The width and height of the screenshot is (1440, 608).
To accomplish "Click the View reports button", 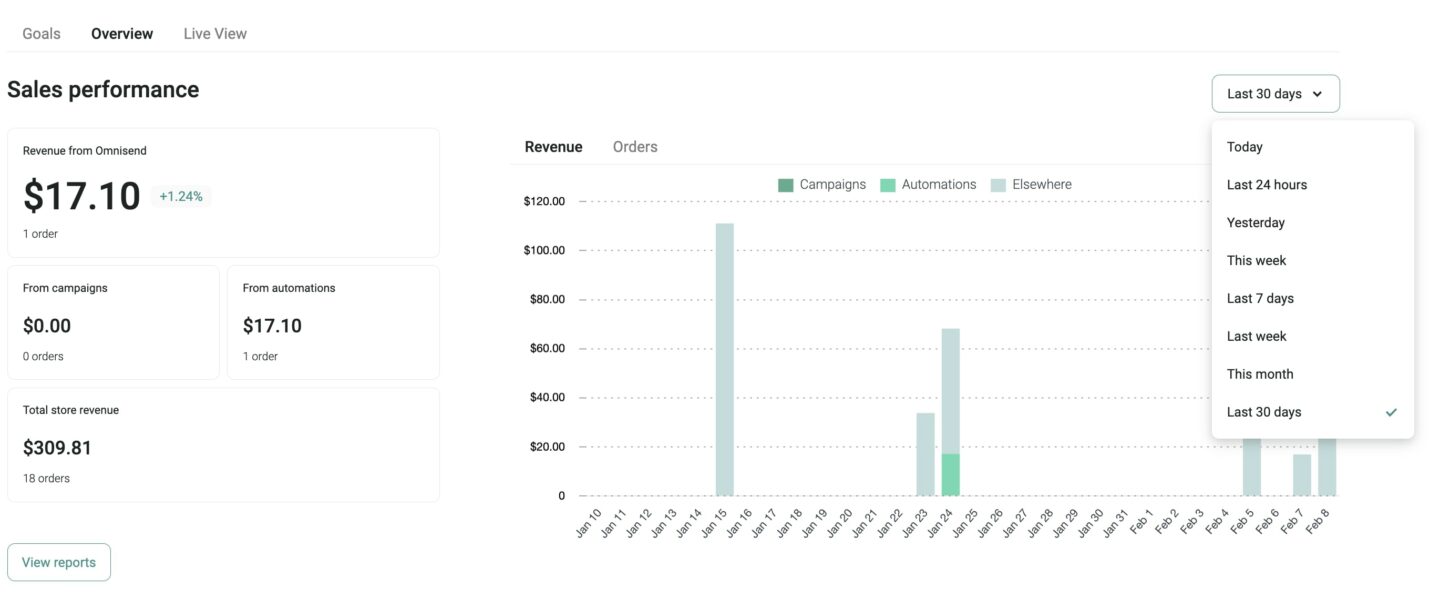I will (58, 562).
